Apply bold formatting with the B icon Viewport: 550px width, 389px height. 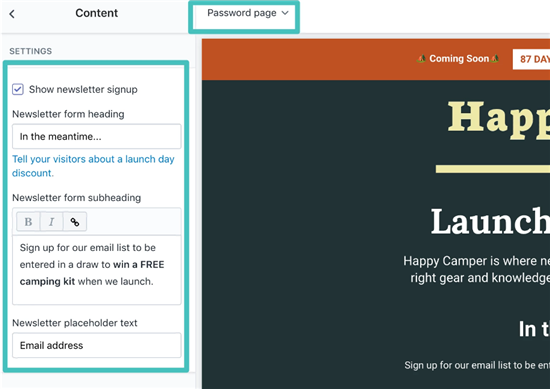28,222
